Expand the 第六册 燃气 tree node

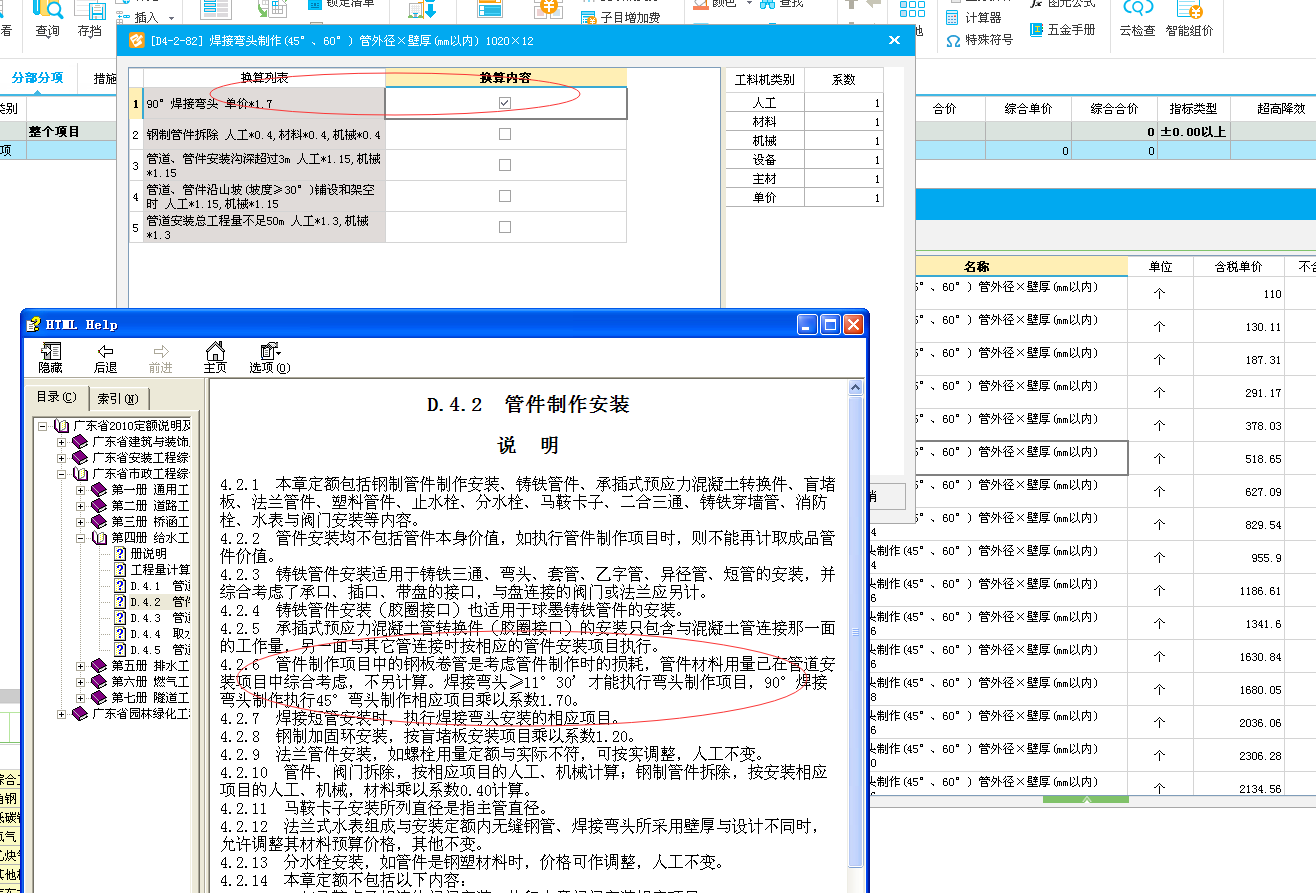(x=81, y=682)
